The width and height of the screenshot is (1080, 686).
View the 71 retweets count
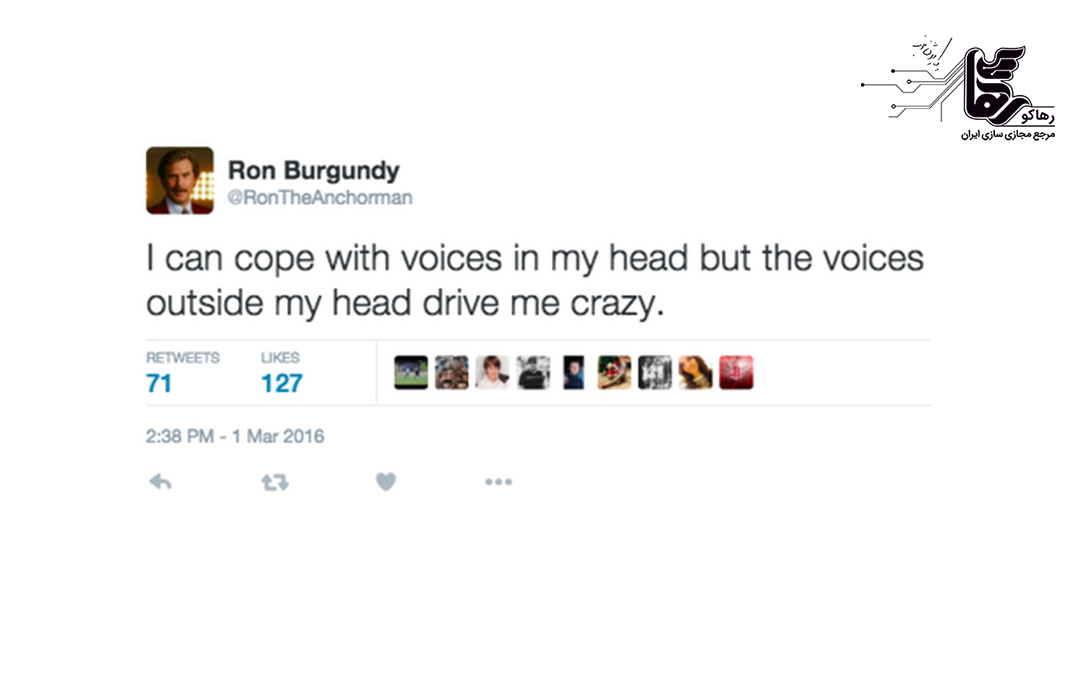(x=159, y=383)
